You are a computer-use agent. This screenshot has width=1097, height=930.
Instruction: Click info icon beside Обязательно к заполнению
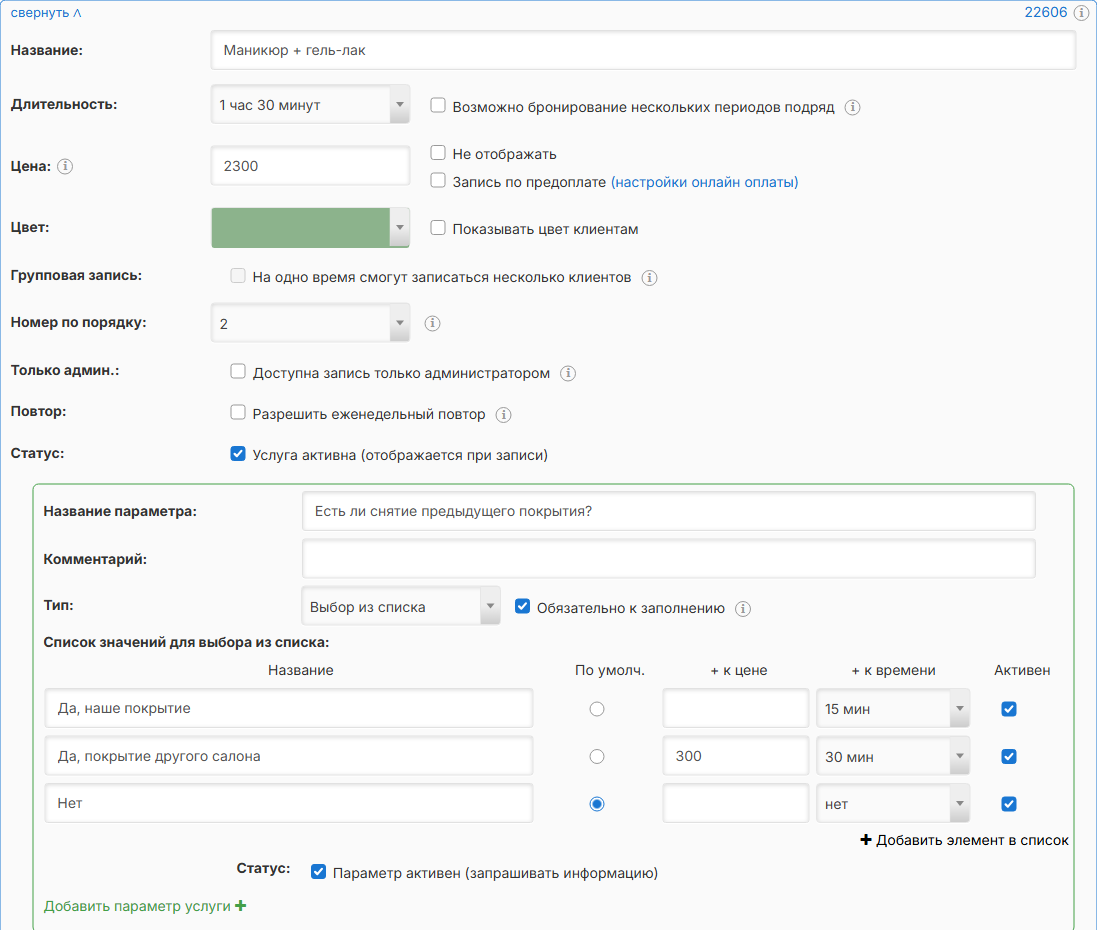(x=743, y=609)
